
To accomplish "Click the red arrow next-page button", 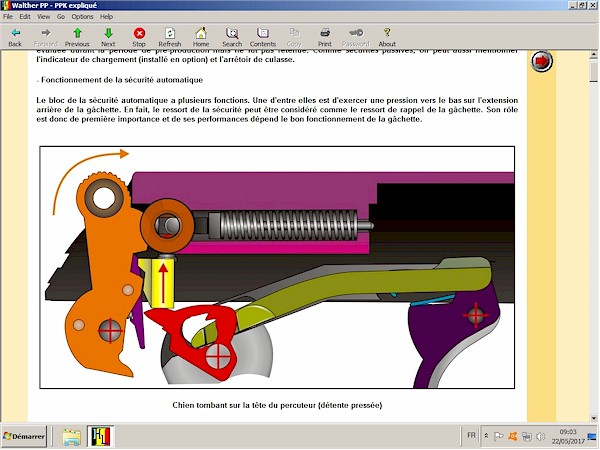I will point(541,61).
